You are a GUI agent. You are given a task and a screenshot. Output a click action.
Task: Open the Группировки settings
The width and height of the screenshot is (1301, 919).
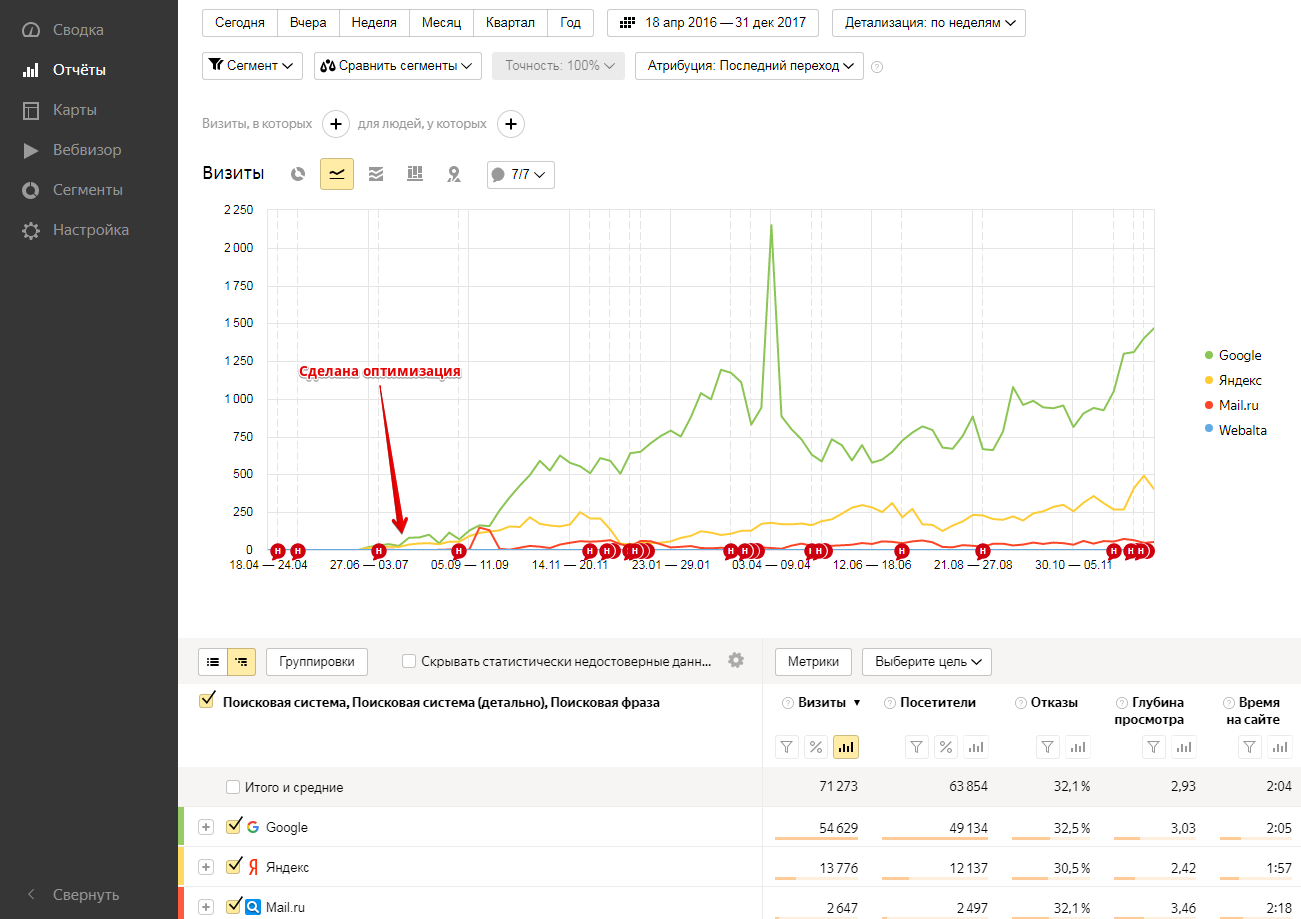(317, 662)
